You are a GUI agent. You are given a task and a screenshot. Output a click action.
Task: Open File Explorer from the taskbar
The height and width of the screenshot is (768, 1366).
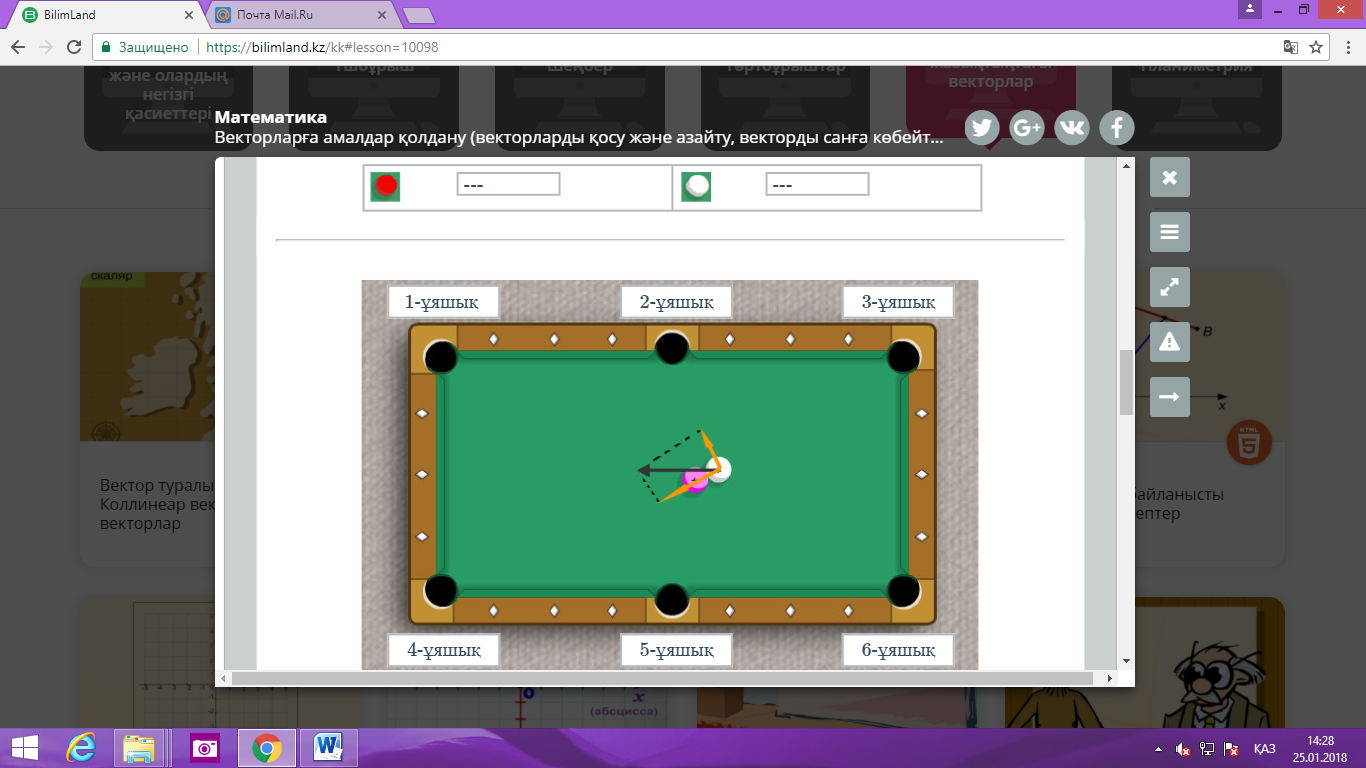[x=139, y=748]
